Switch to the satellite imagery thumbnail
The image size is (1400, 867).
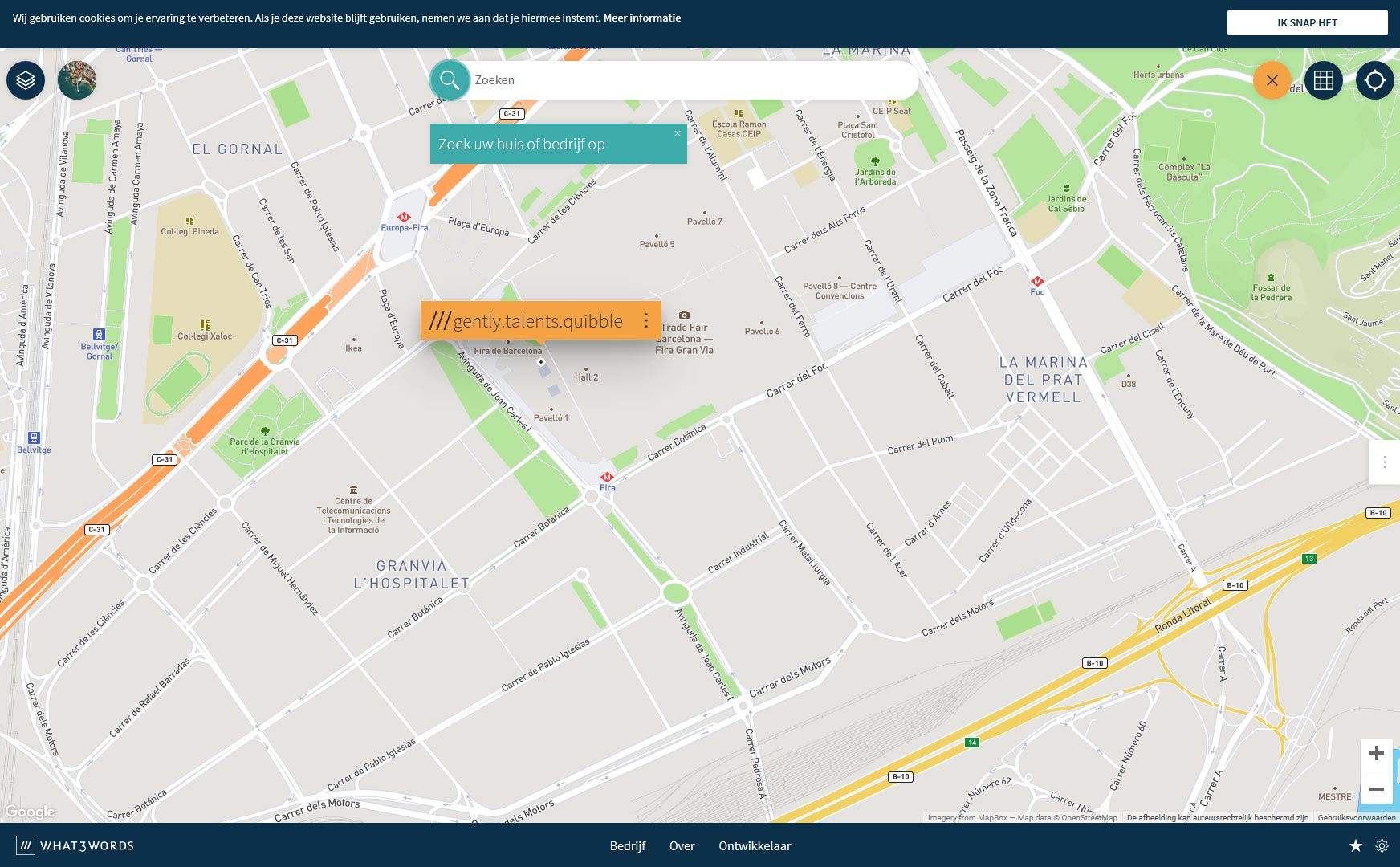(x=77, y=80)
